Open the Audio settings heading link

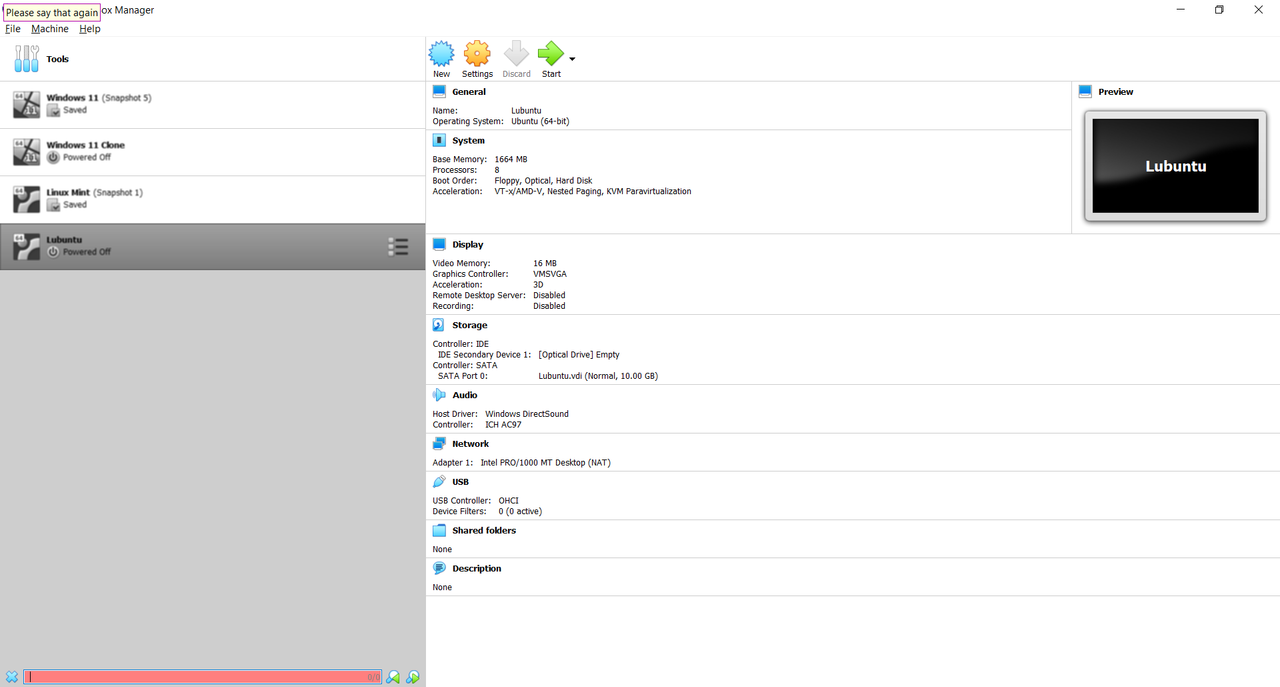465,396
